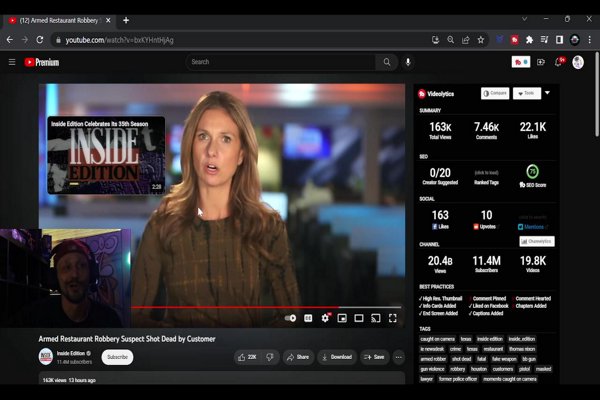Open the Inside Edition 35th Season info card
This screenshot has width=600, height=400.
[x=106, y=155]
